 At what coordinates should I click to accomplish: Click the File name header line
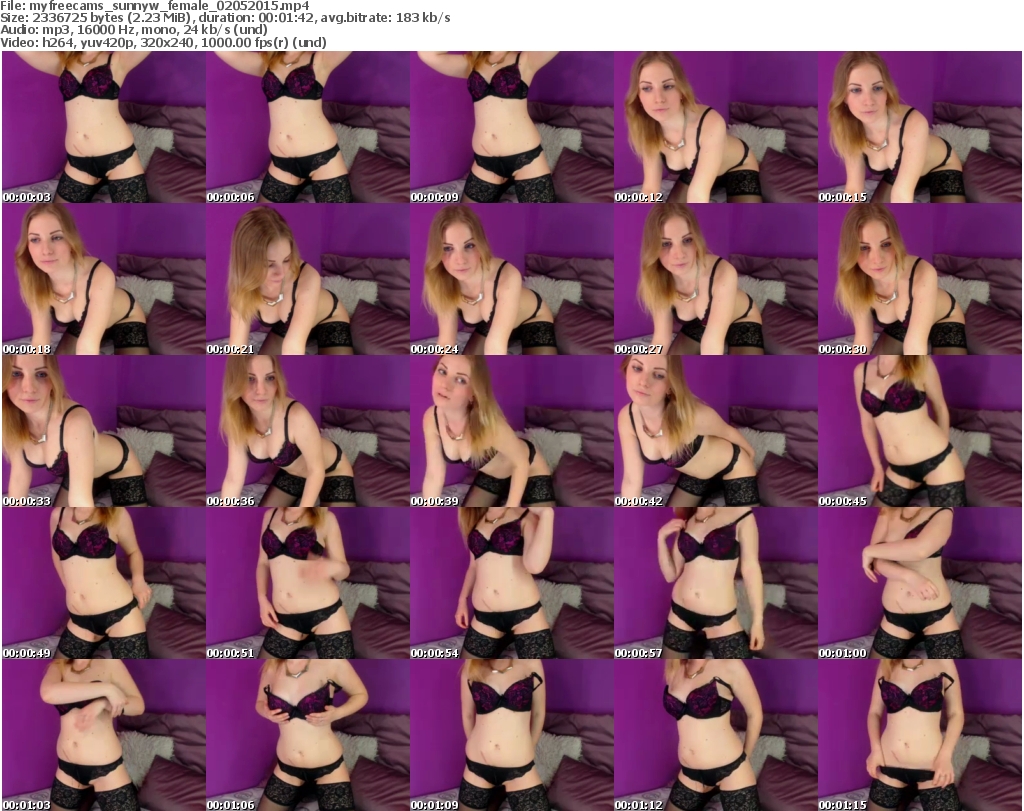[155, 6]
